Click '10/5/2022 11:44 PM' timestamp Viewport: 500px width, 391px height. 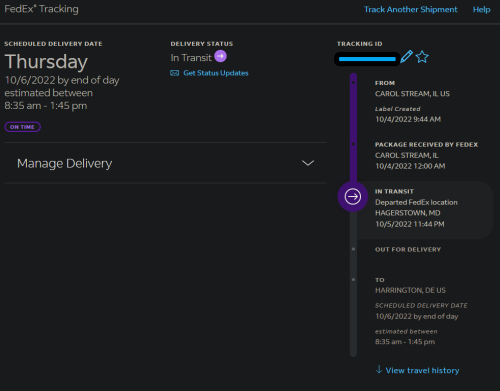tap(410, 224)
